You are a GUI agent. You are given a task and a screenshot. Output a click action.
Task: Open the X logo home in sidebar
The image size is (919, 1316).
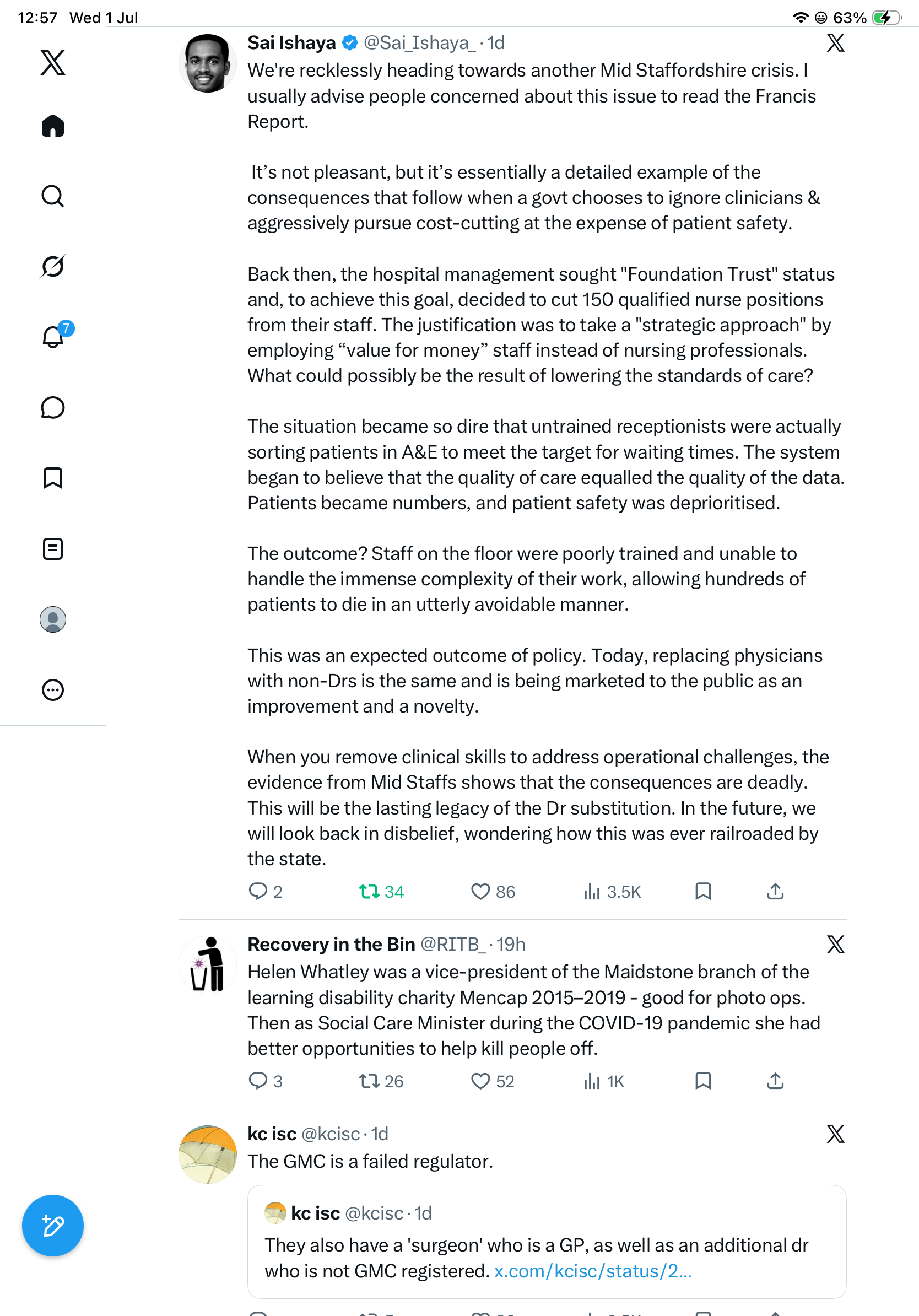point(53,62)
